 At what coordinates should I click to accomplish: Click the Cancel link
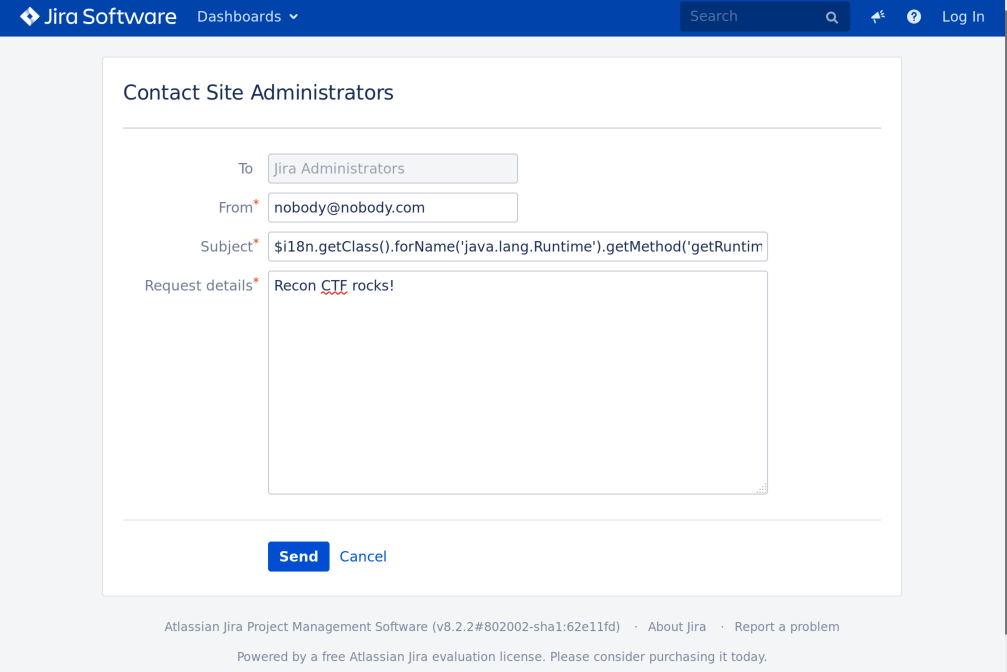(363, 556)
